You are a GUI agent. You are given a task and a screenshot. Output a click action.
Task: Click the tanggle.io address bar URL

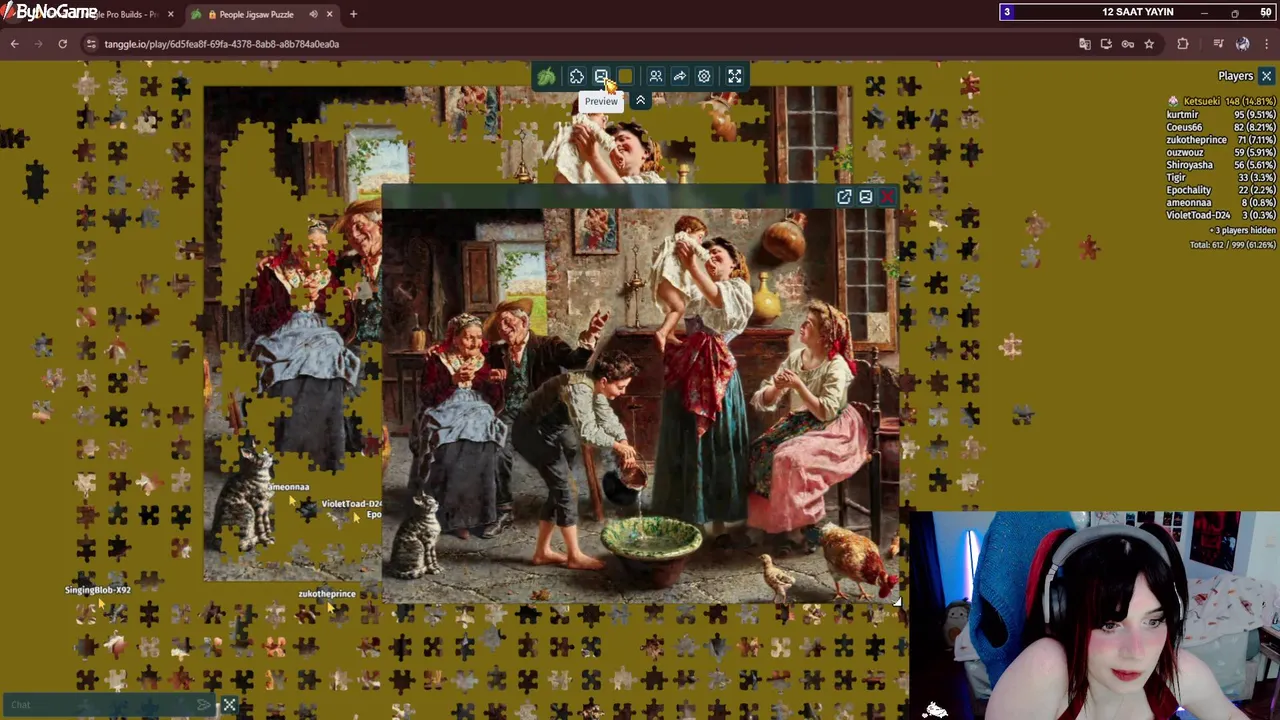click(221, 44)
